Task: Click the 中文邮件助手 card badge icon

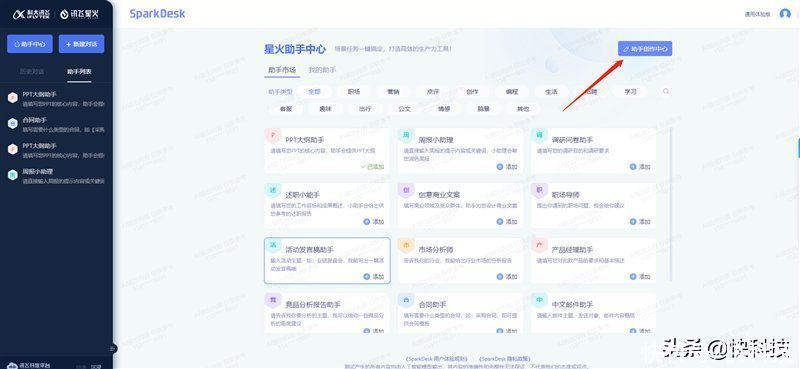Action: click(539, 300)
